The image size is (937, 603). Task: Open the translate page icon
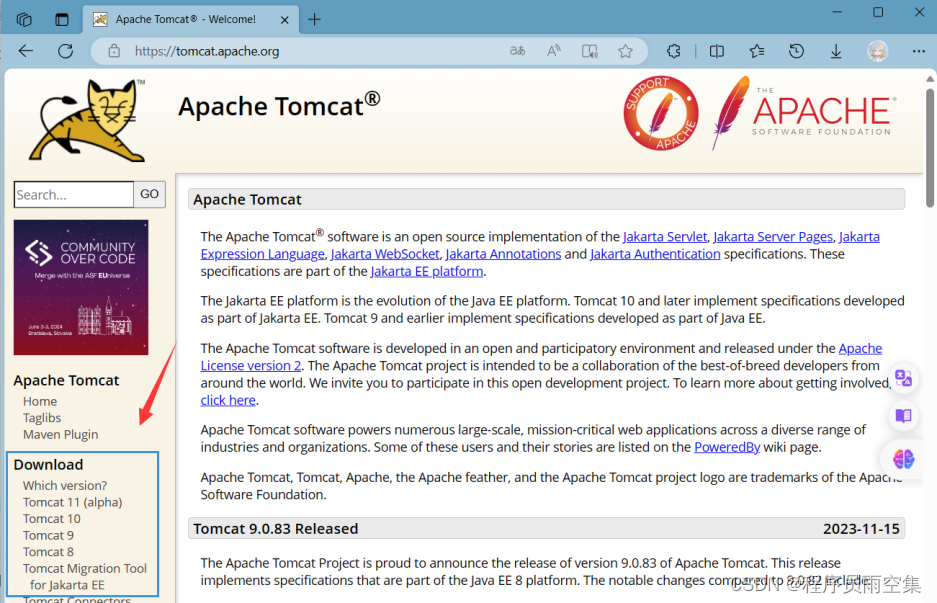(518, 51)
